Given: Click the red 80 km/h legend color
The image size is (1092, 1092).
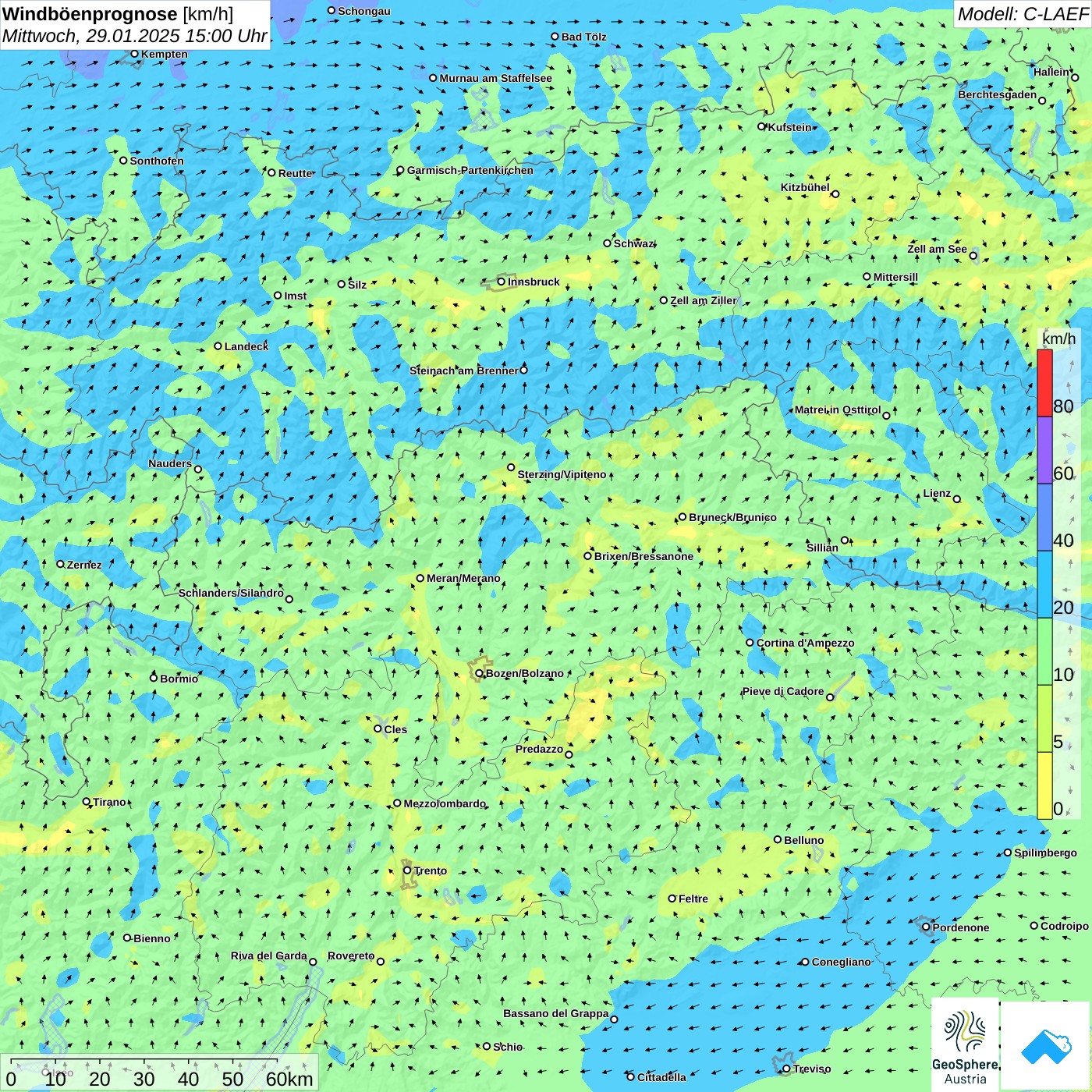Looking at the screenshot, I should pos(1044,383).
